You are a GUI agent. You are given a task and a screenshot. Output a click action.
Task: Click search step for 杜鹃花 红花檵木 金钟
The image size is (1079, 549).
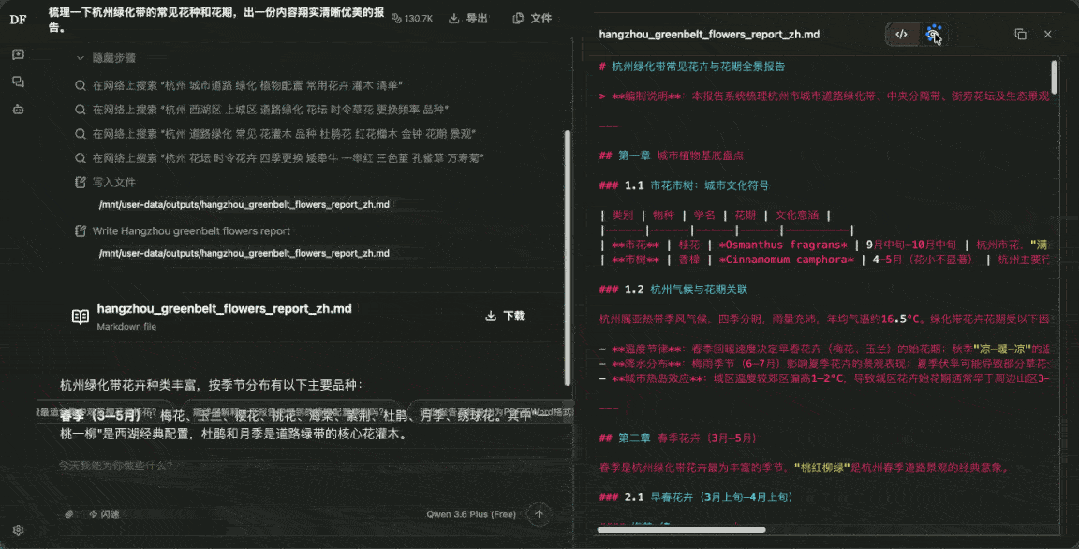[x=275, y=133]
